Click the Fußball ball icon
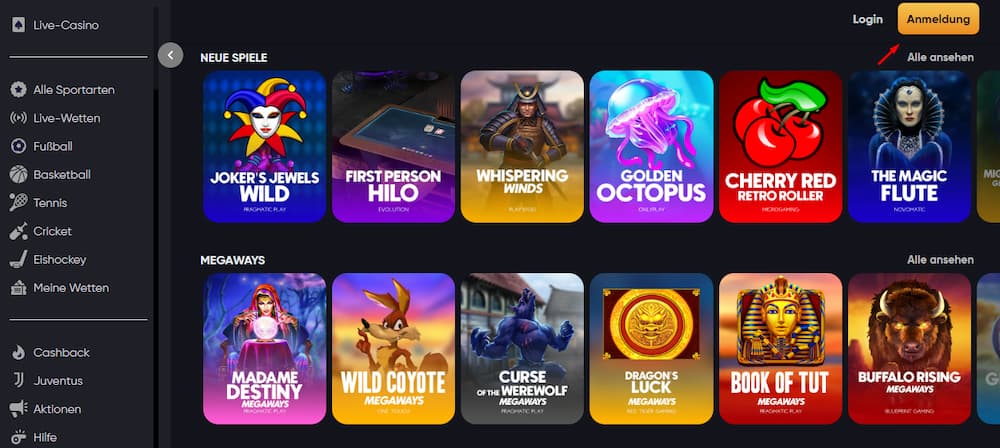Screen dimensions: 1000x448 [x=18, y=146]
